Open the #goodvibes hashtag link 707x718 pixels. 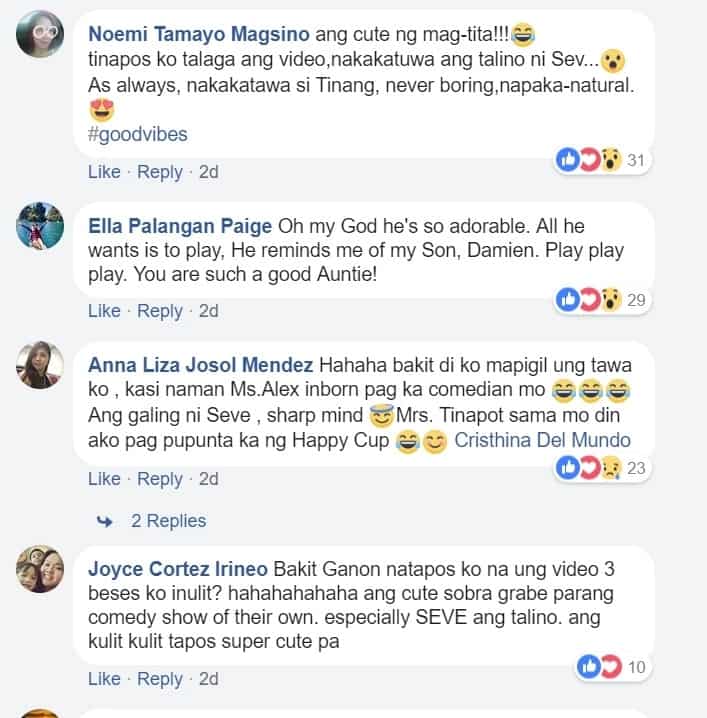[138, 134]
